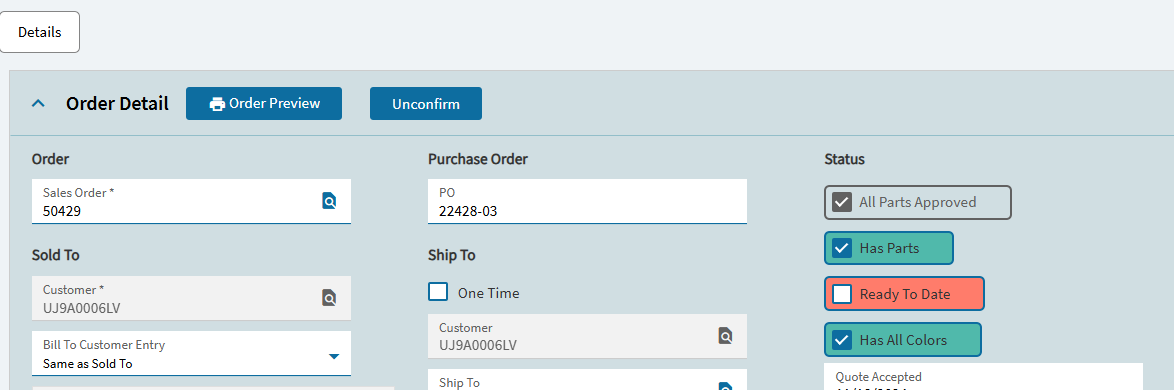The height and width of the screenshot is (390, 1174).
Task: Toggle the Has Parts checkbox
Action: click(842, 248)
